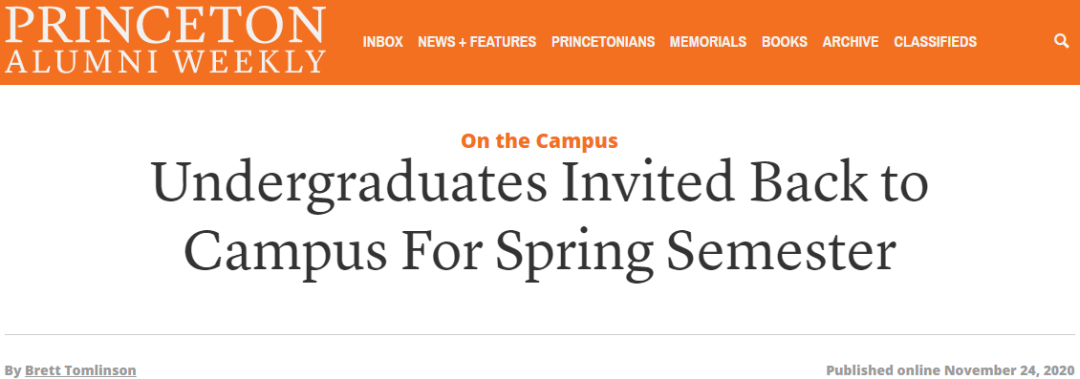Open the Princetonians nav link
Image resolution: width=1080 pixels, height=379 pixels.
click(603, 42)
